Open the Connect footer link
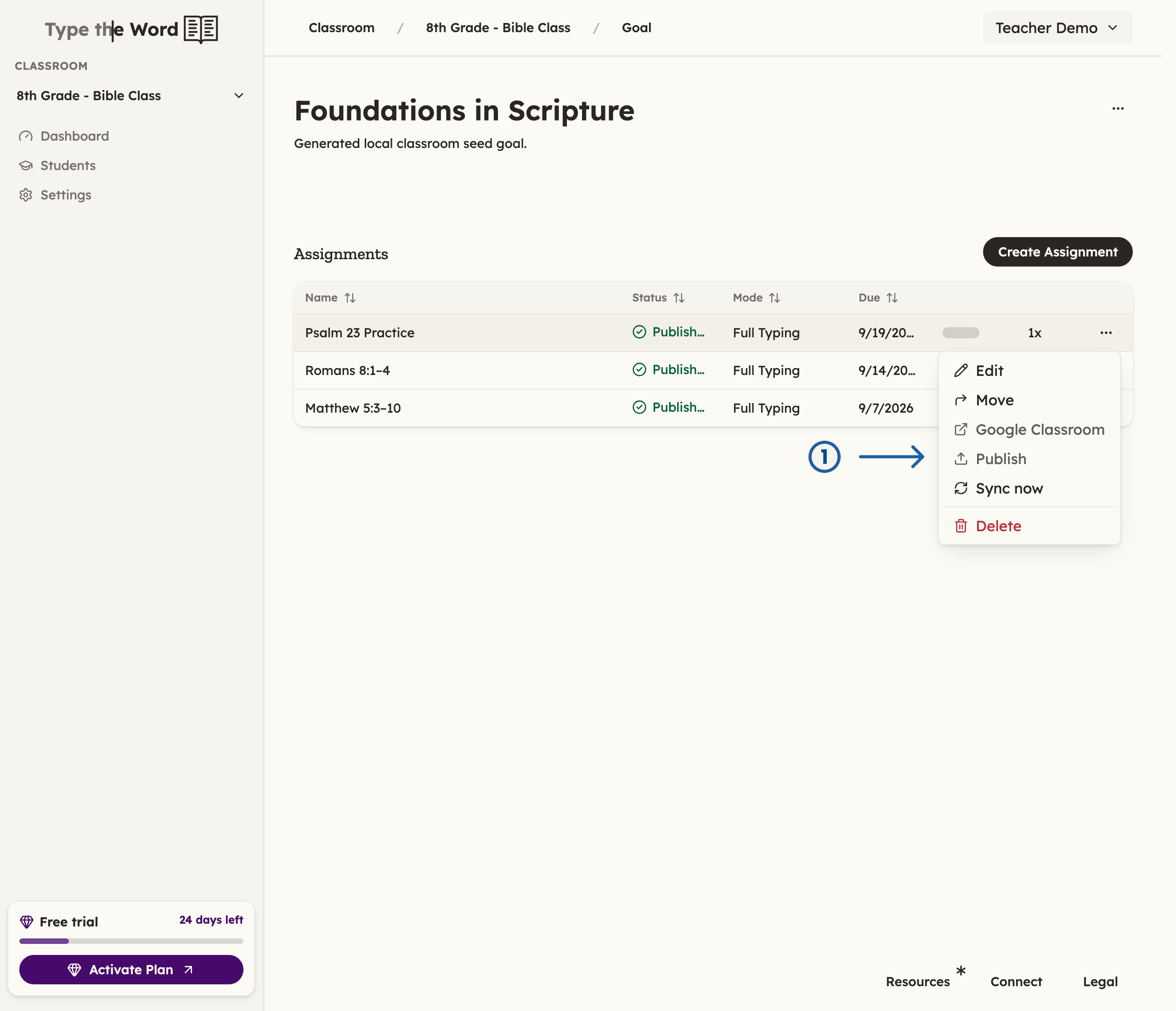 pyautogui.click(x=1016, y=982)
